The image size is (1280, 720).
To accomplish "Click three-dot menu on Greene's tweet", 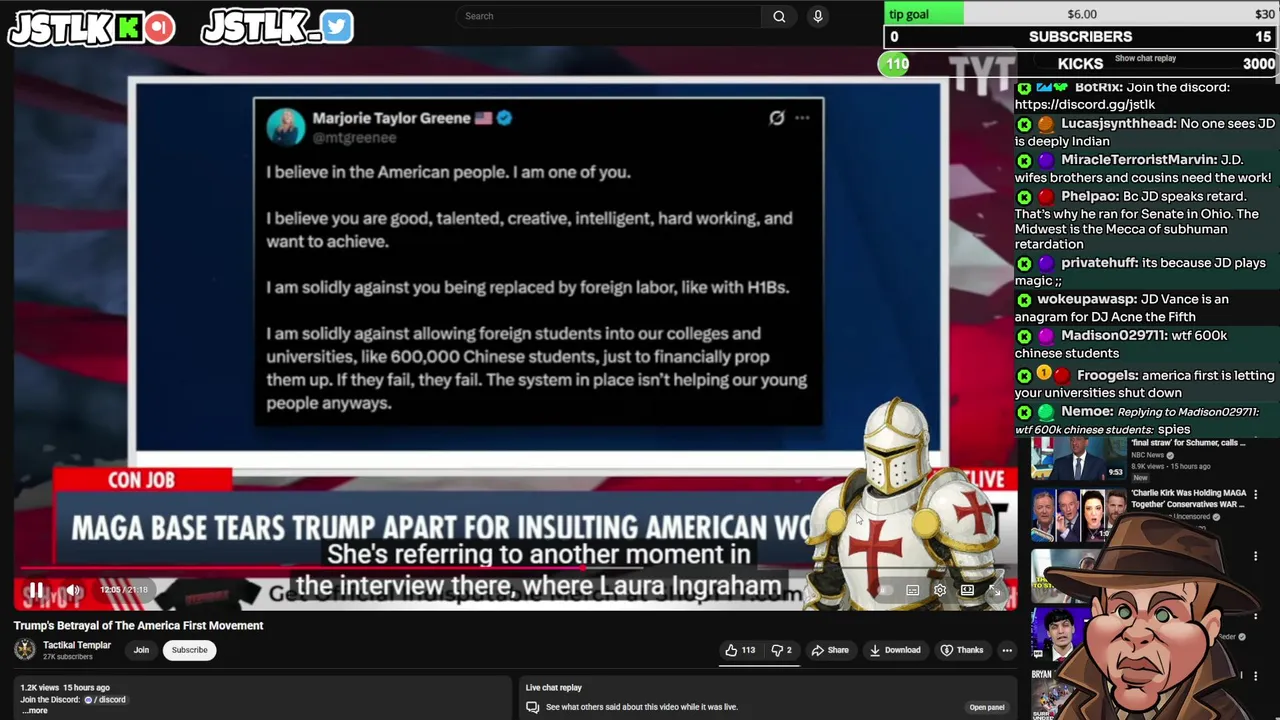I will 802,118.
